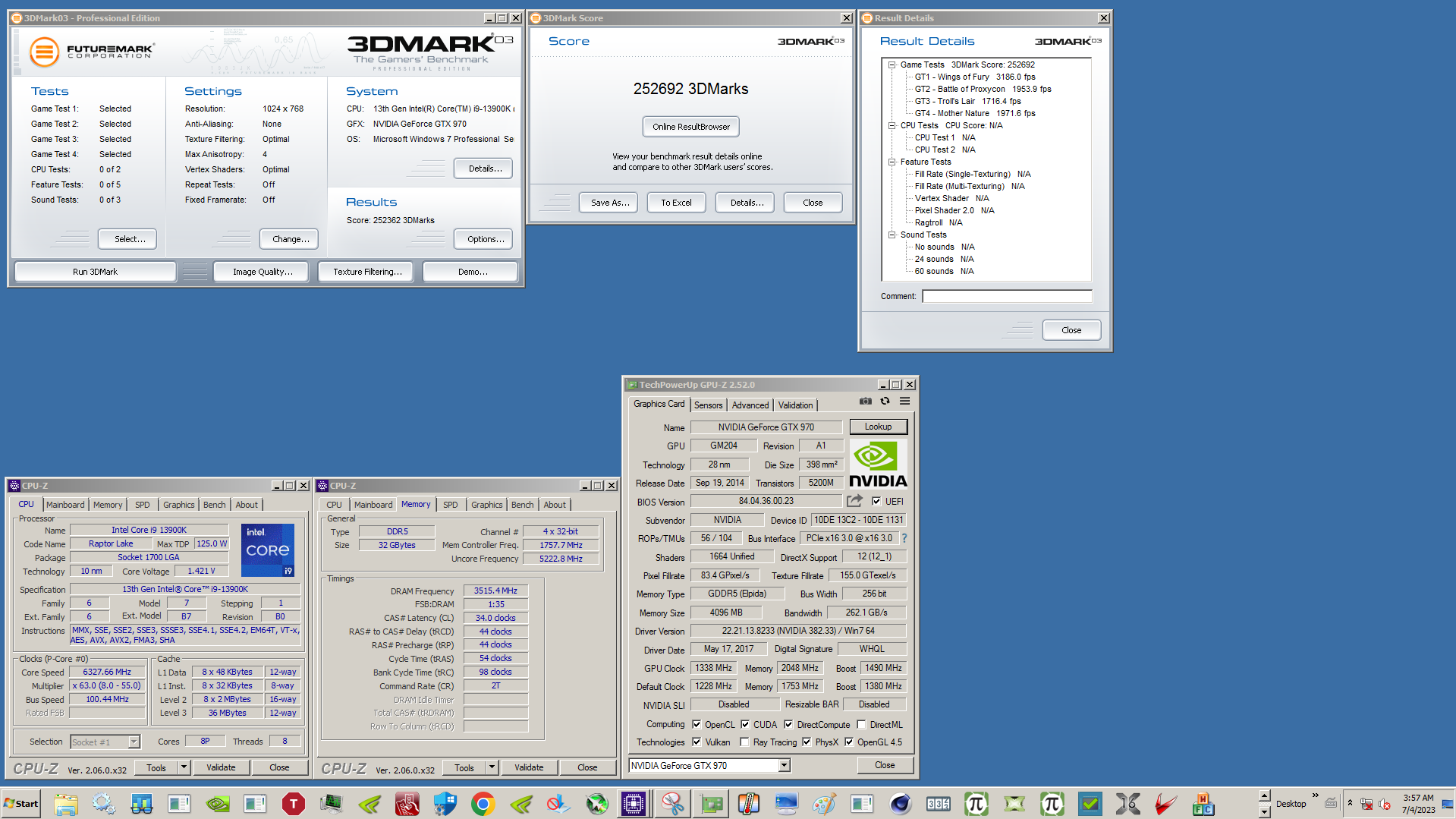This screenshot has width=1456, height=819.
Task: Open Cinebench sphere icon on taskbar
Action: click(x=900, y=803)
